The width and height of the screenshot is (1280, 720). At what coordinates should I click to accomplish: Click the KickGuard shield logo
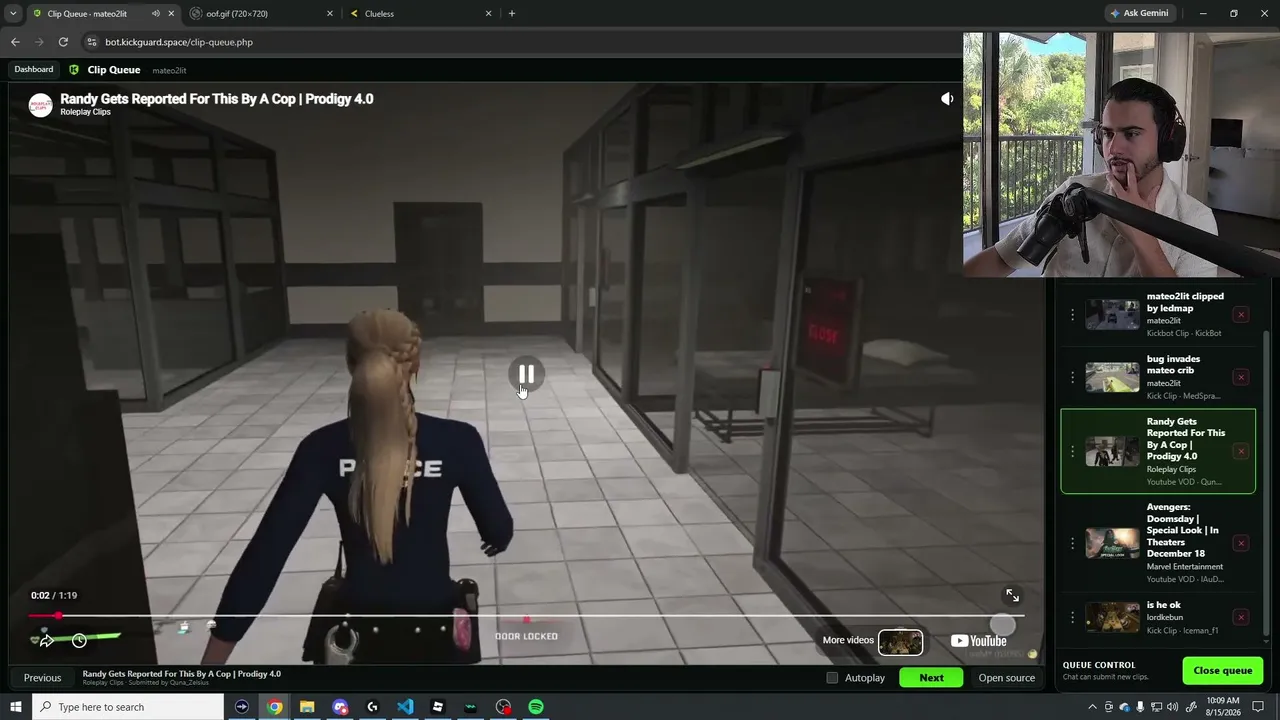(x=74, y=70)
